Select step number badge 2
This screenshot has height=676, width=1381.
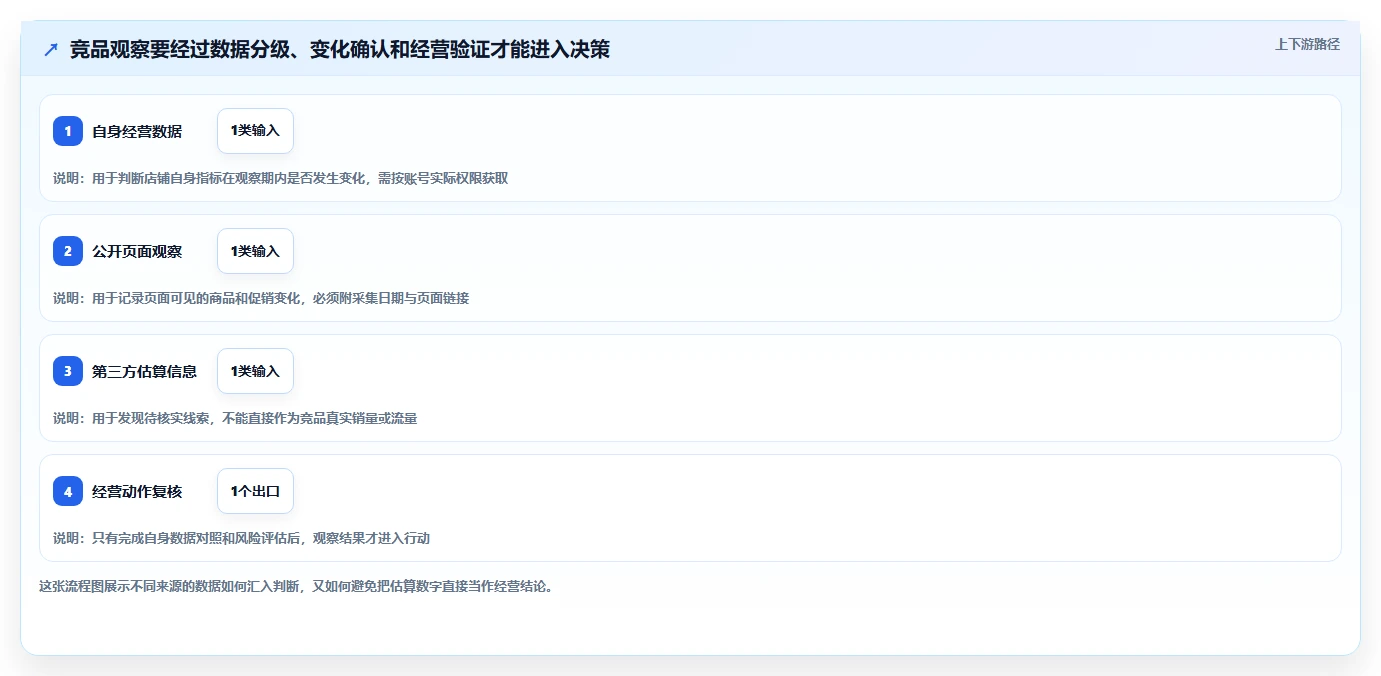[68, 251]
